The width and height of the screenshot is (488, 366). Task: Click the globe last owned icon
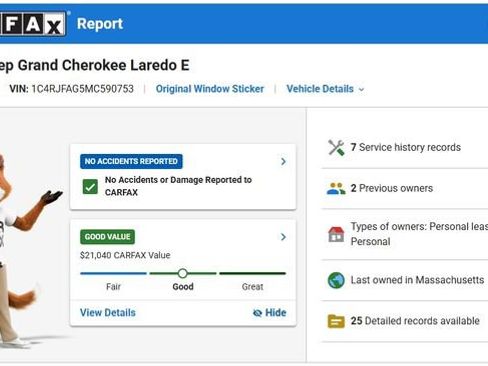(x=336, y=280)
